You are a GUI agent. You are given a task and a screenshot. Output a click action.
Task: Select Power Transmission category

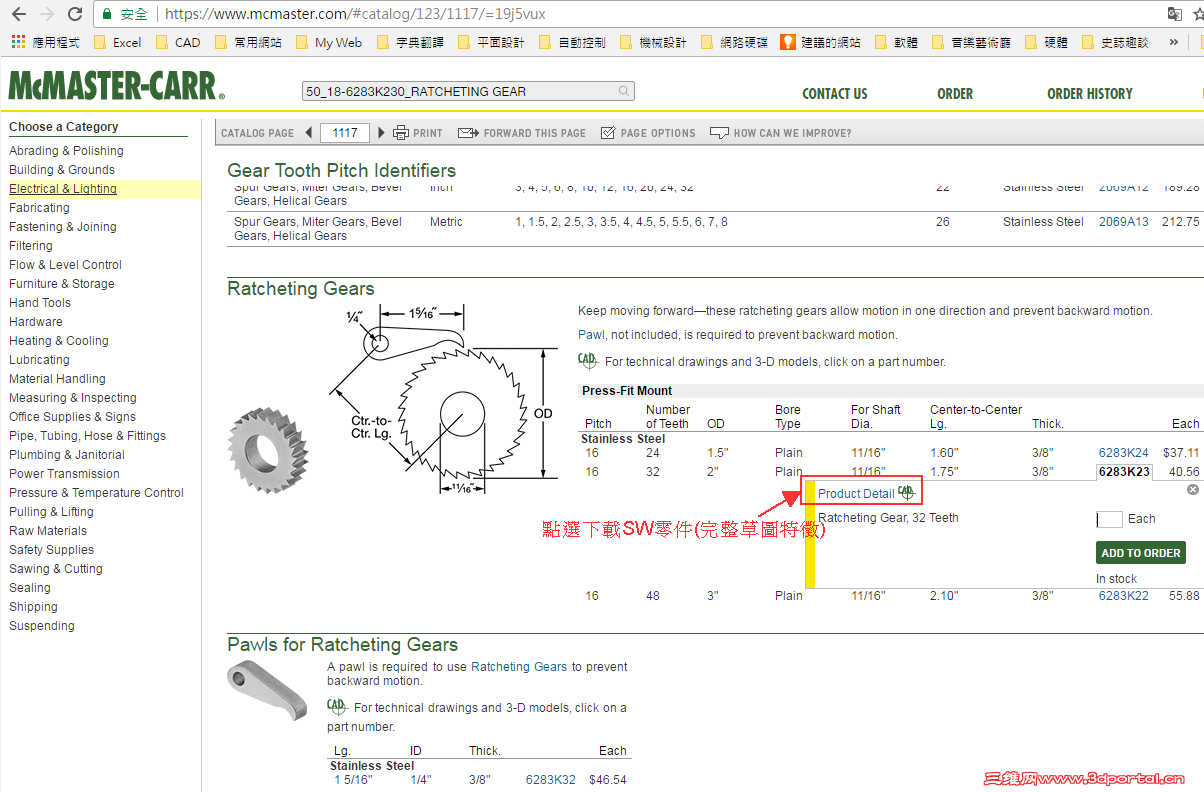coord(64,474)
